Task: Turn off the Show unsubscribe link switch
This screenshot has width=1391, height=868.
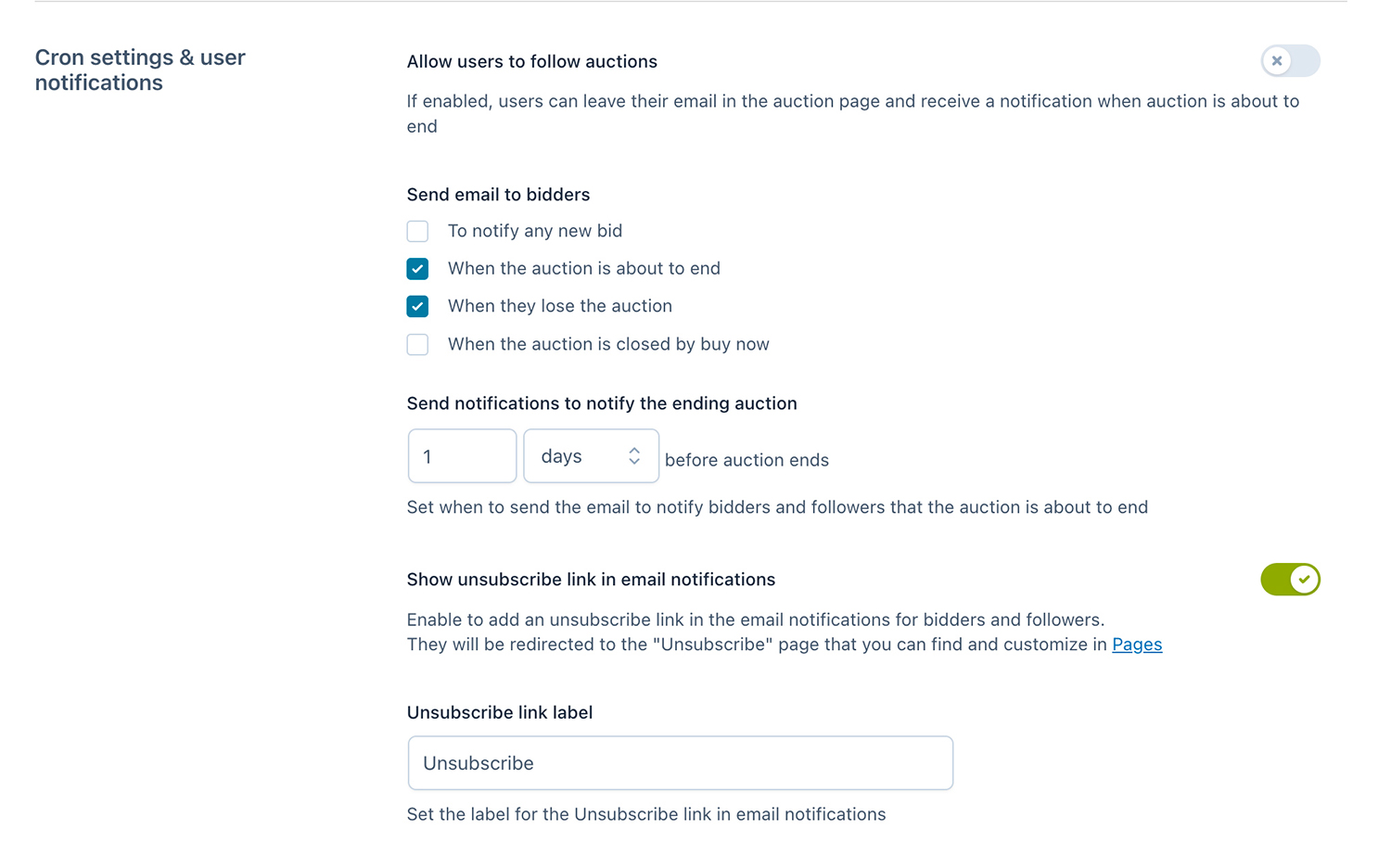Action: click(1290, 580)
